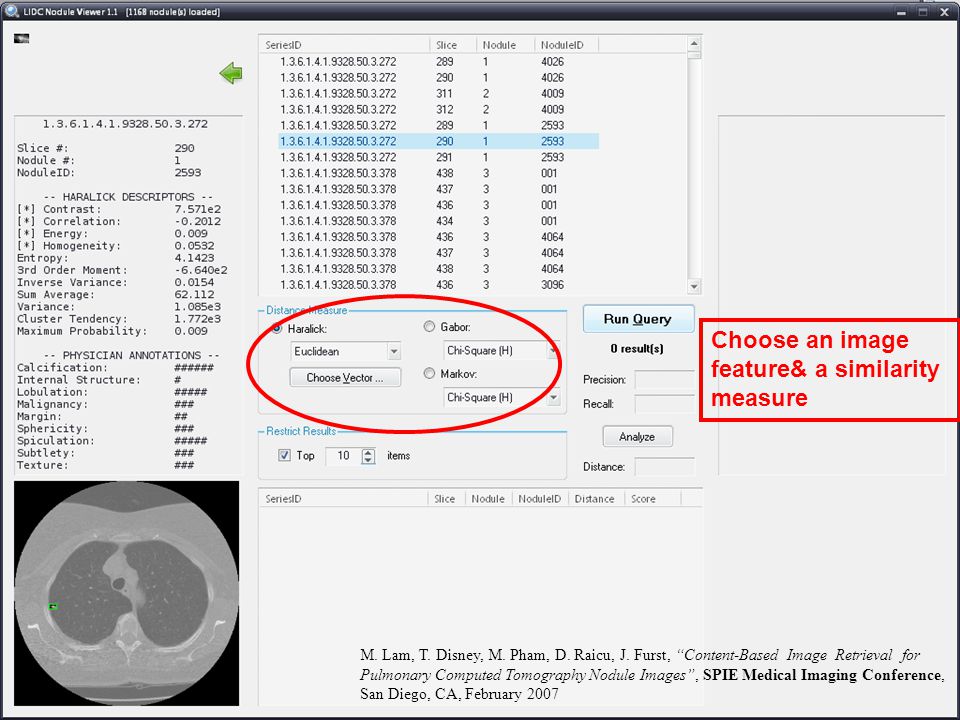This screenshot has width=960, height=720.
Task: Select the Markov radio button
Action: tap(429, 373)
